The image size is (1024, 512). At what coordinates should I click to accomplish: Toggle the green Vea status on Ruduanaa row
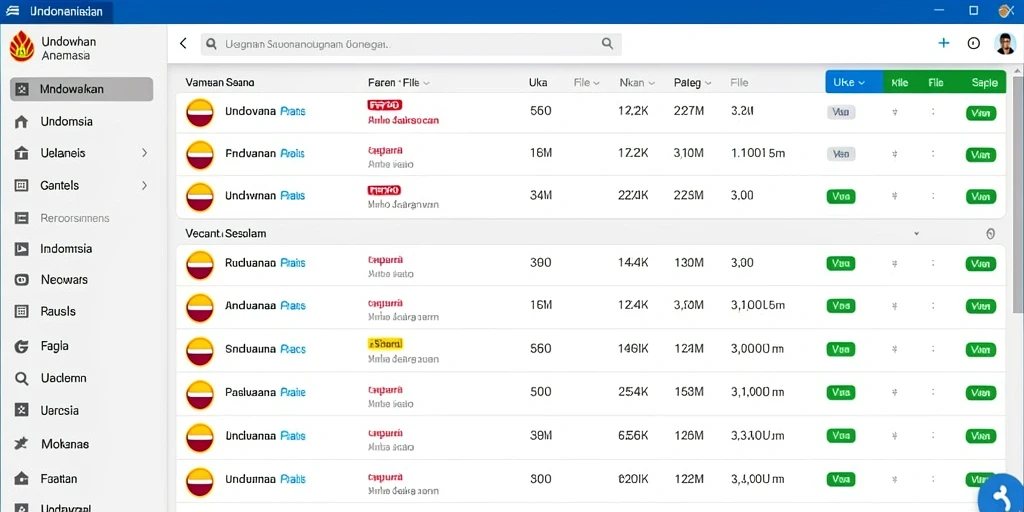(841, 263)
